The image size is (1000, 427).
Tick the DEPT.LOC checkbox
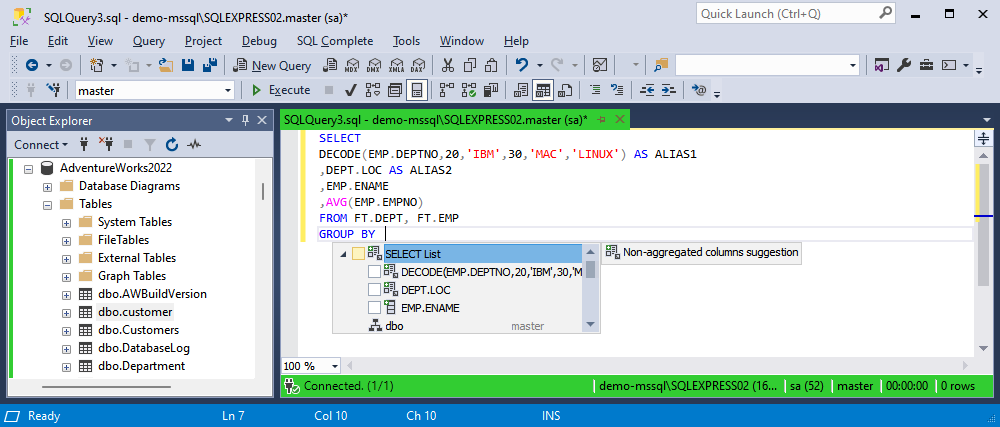click(x=374, y=290)
